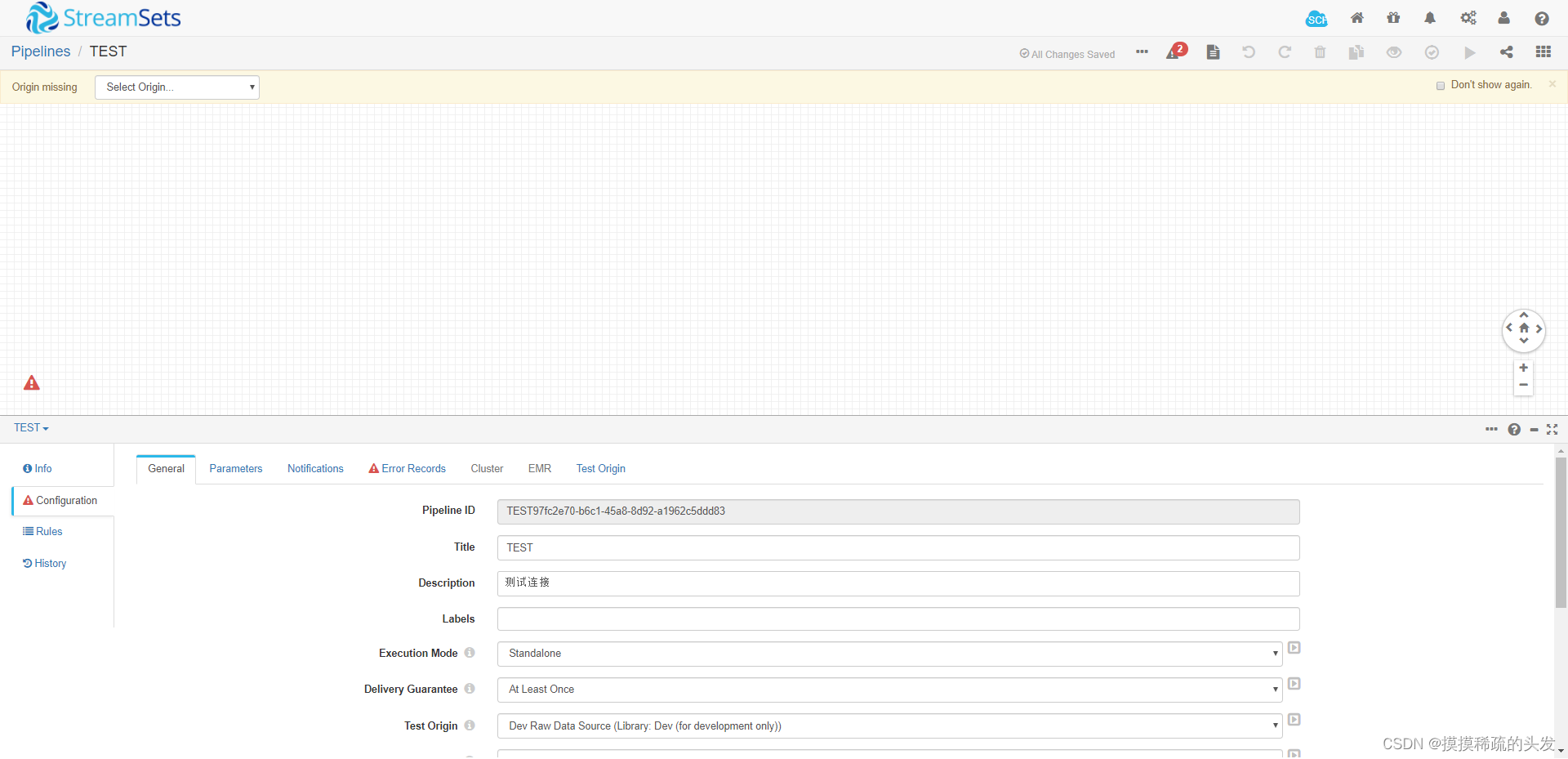Duplicate the pipeline with the copy icon
1568x759 pixels.
pos(1356,51)
